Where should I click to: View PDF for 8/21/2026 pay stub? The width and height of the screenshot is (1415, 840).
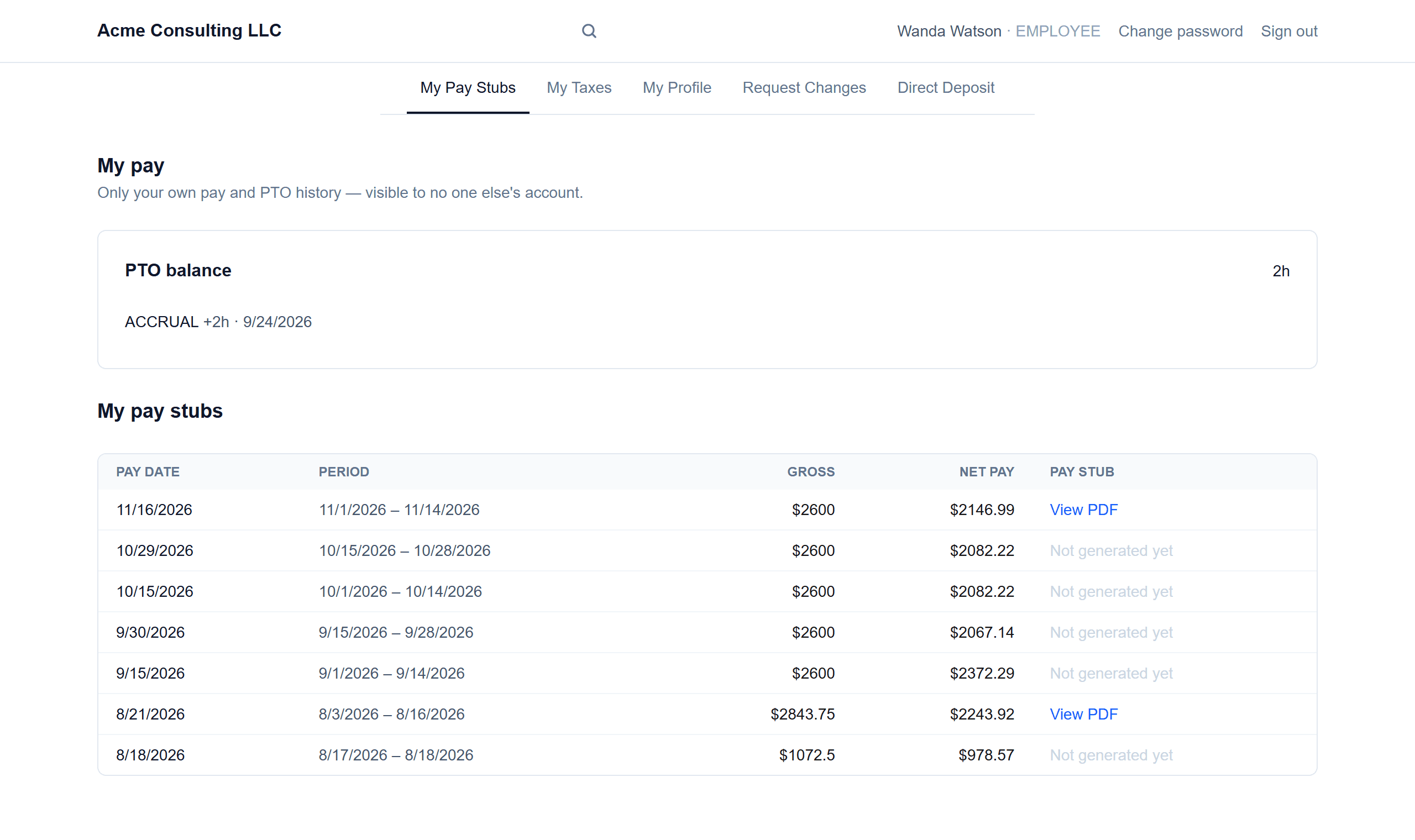click(1083, 714)
